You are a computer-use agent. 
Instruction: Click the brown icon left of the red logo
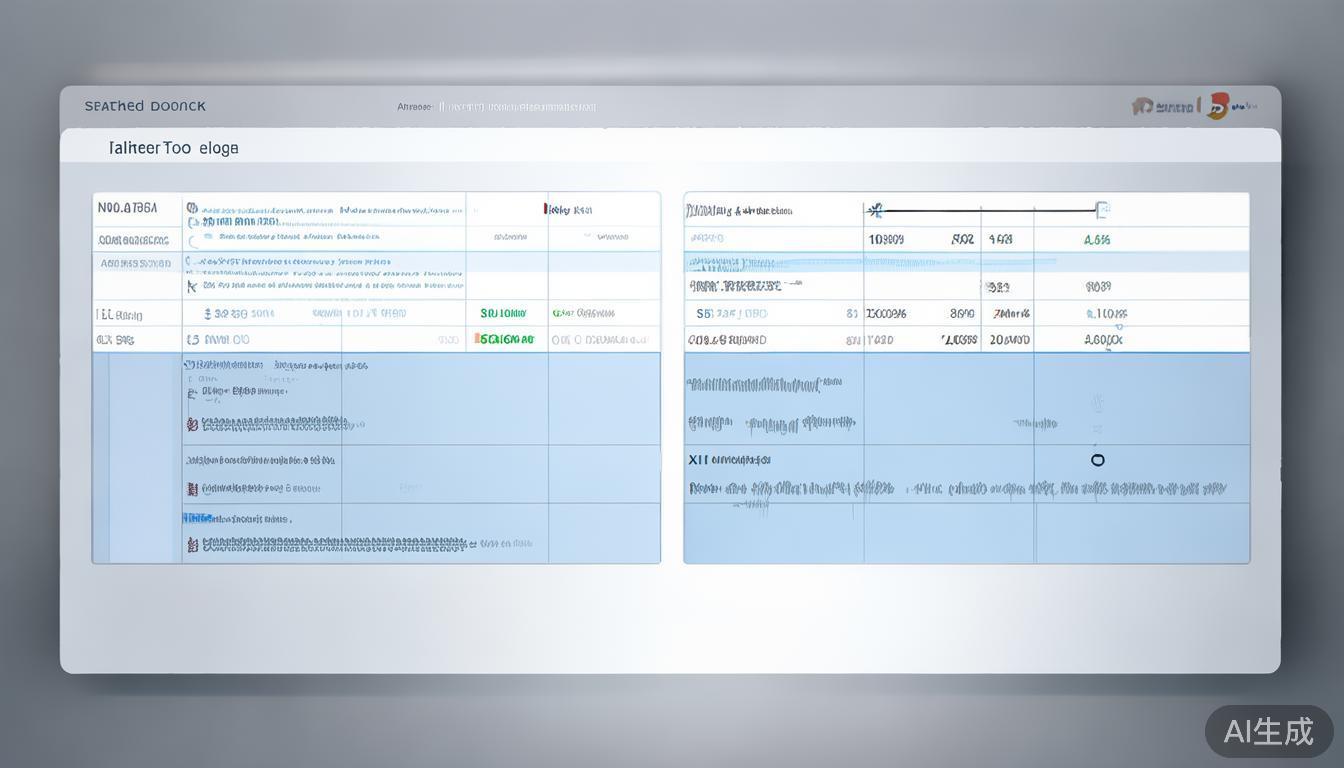(x=1142, y=106)
